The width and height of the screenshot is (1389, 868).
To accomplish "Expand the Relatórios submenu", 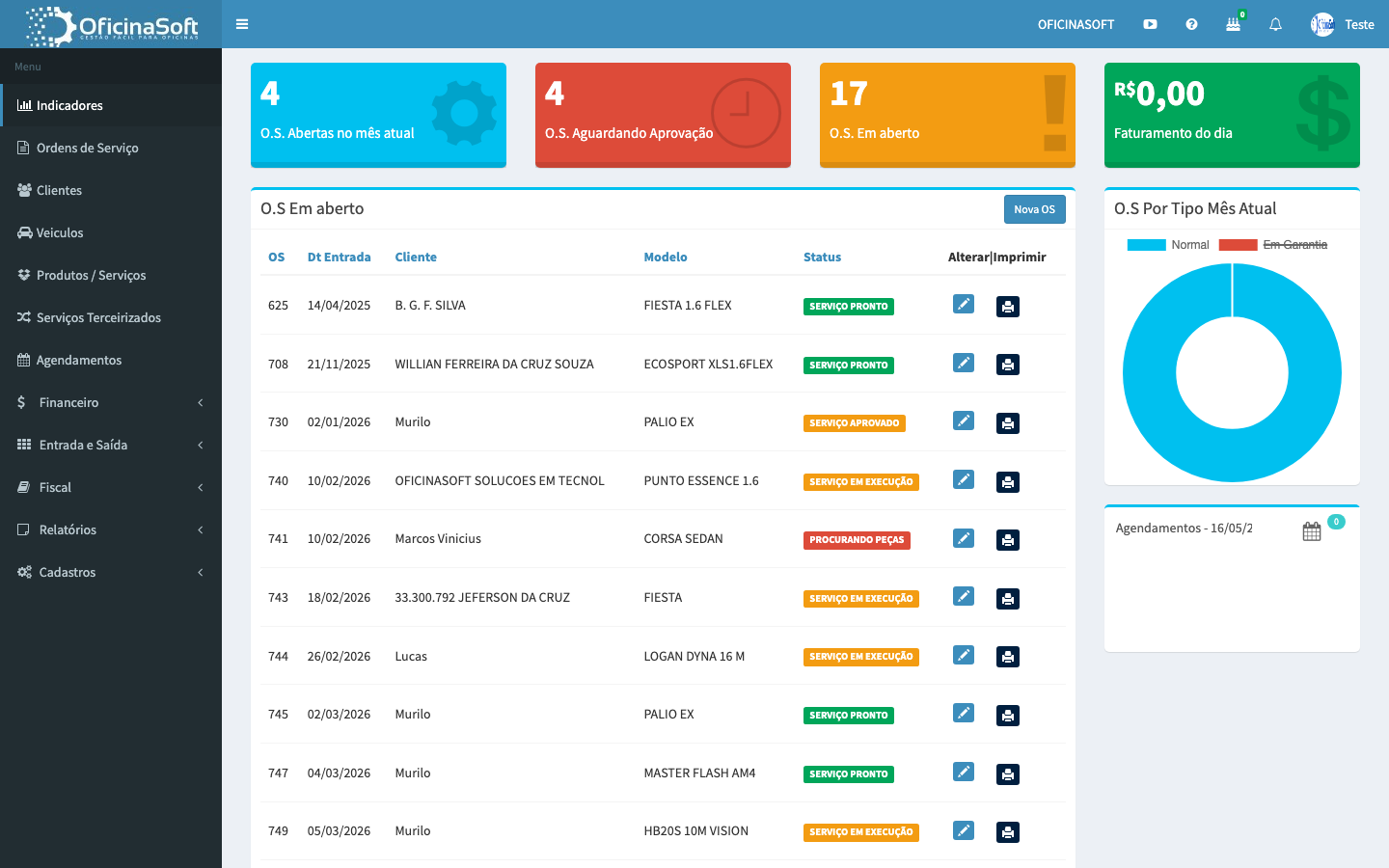I will 111,529.
